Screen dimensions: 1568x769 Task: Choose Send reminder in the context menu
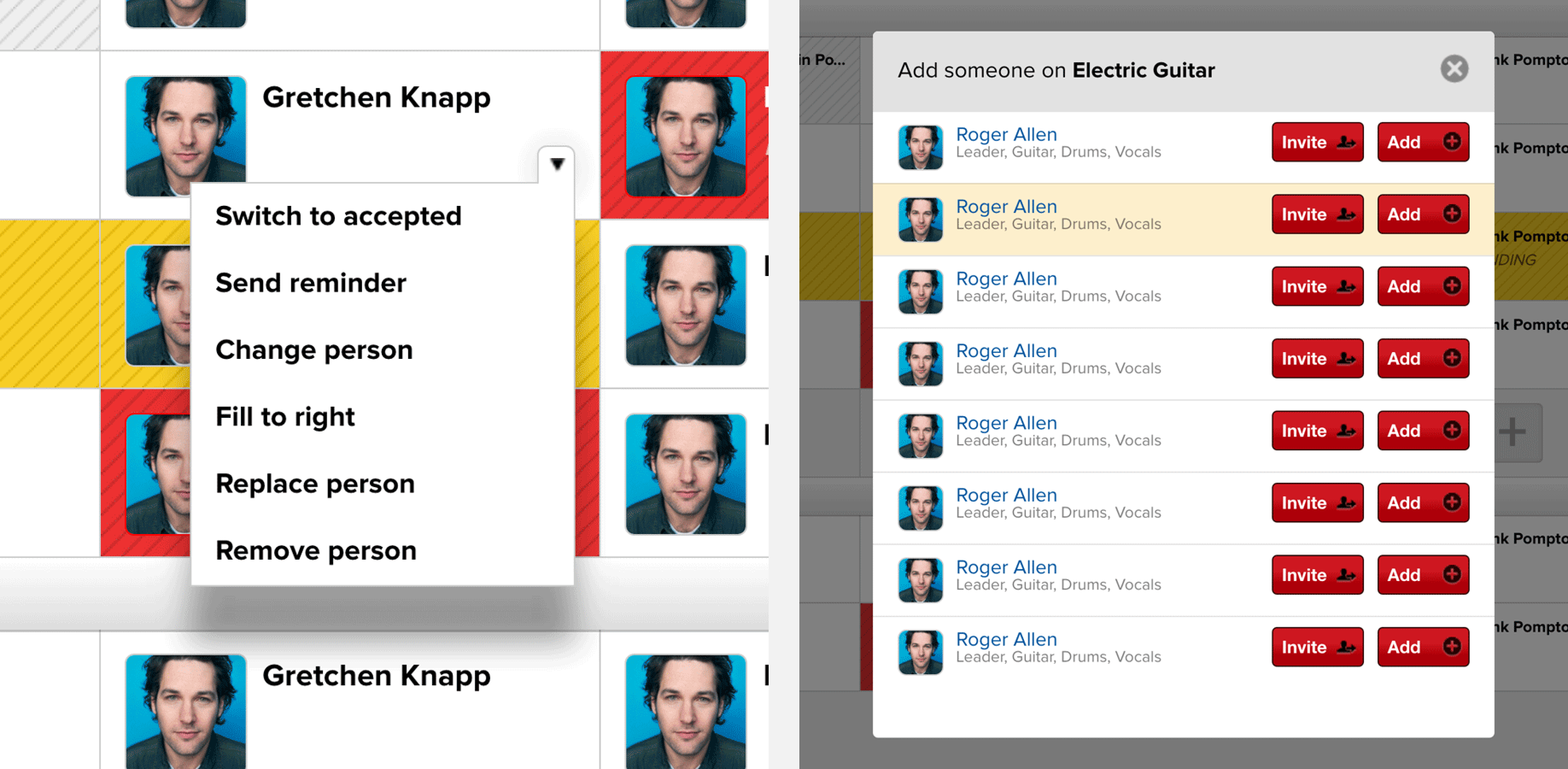[x=310, y=283]
